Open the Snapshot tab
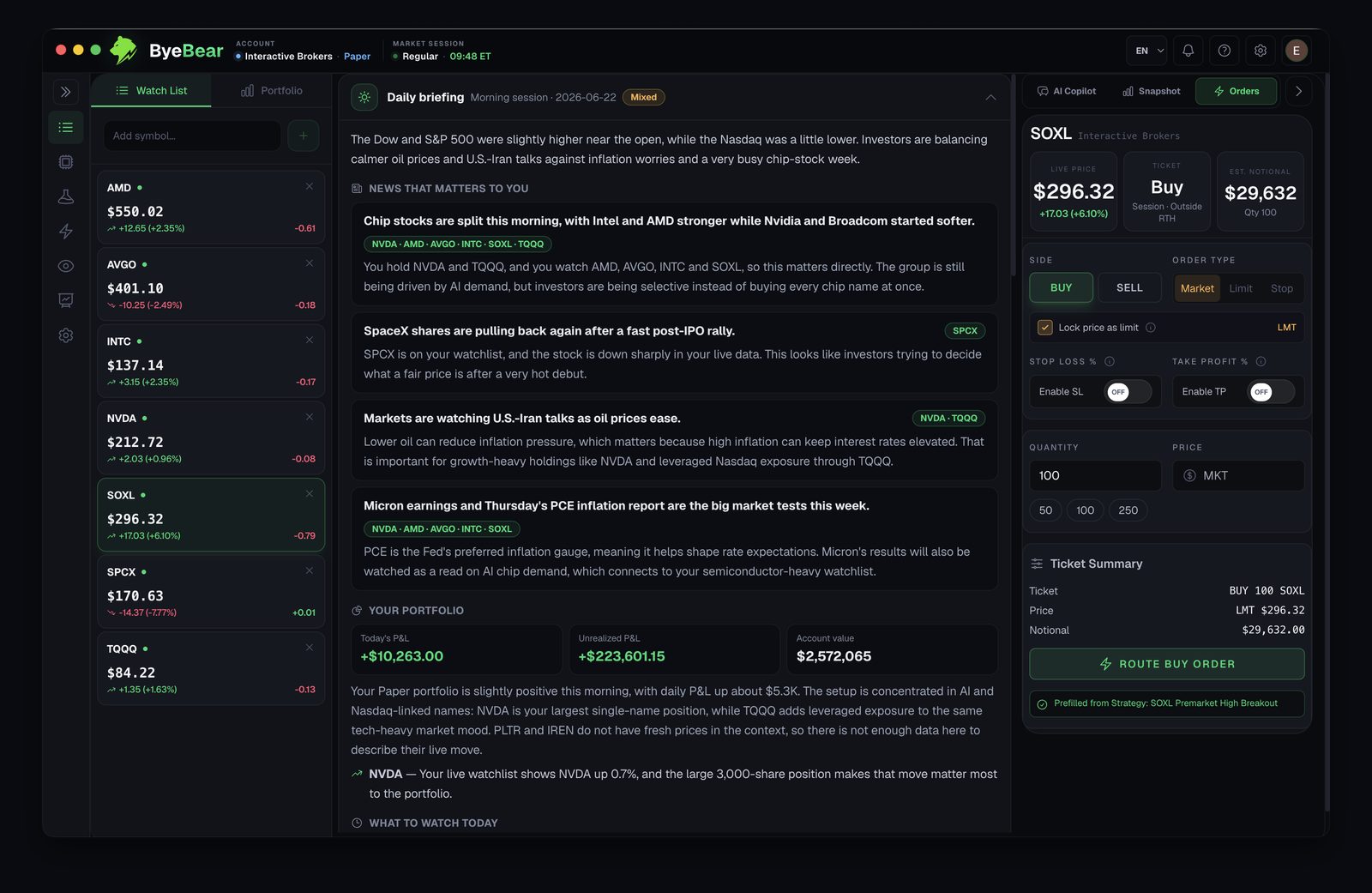1372x893 pixels. click(1152, 91)
